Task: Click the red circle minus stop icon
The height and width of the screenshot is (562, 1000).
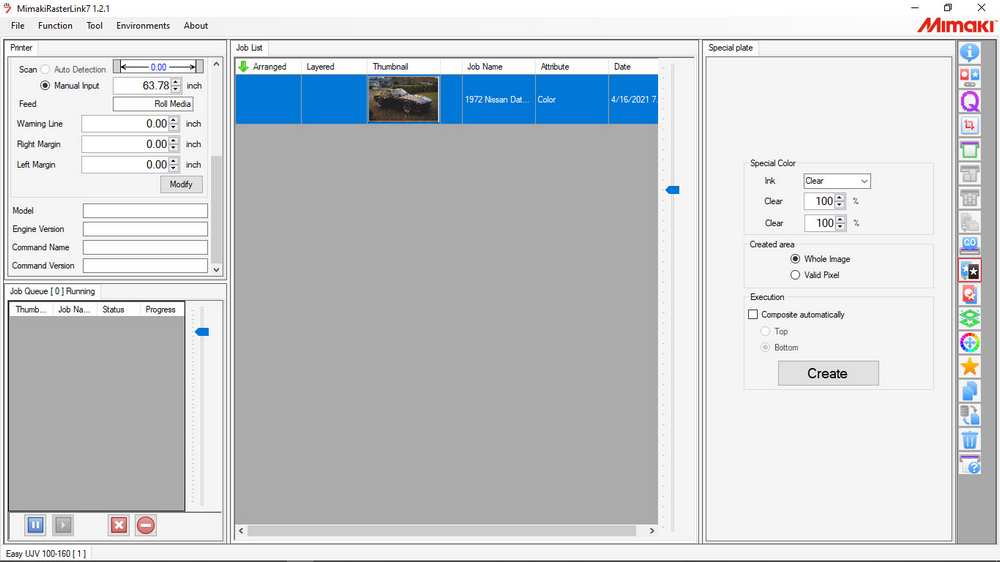Action: tap(146, 525)
